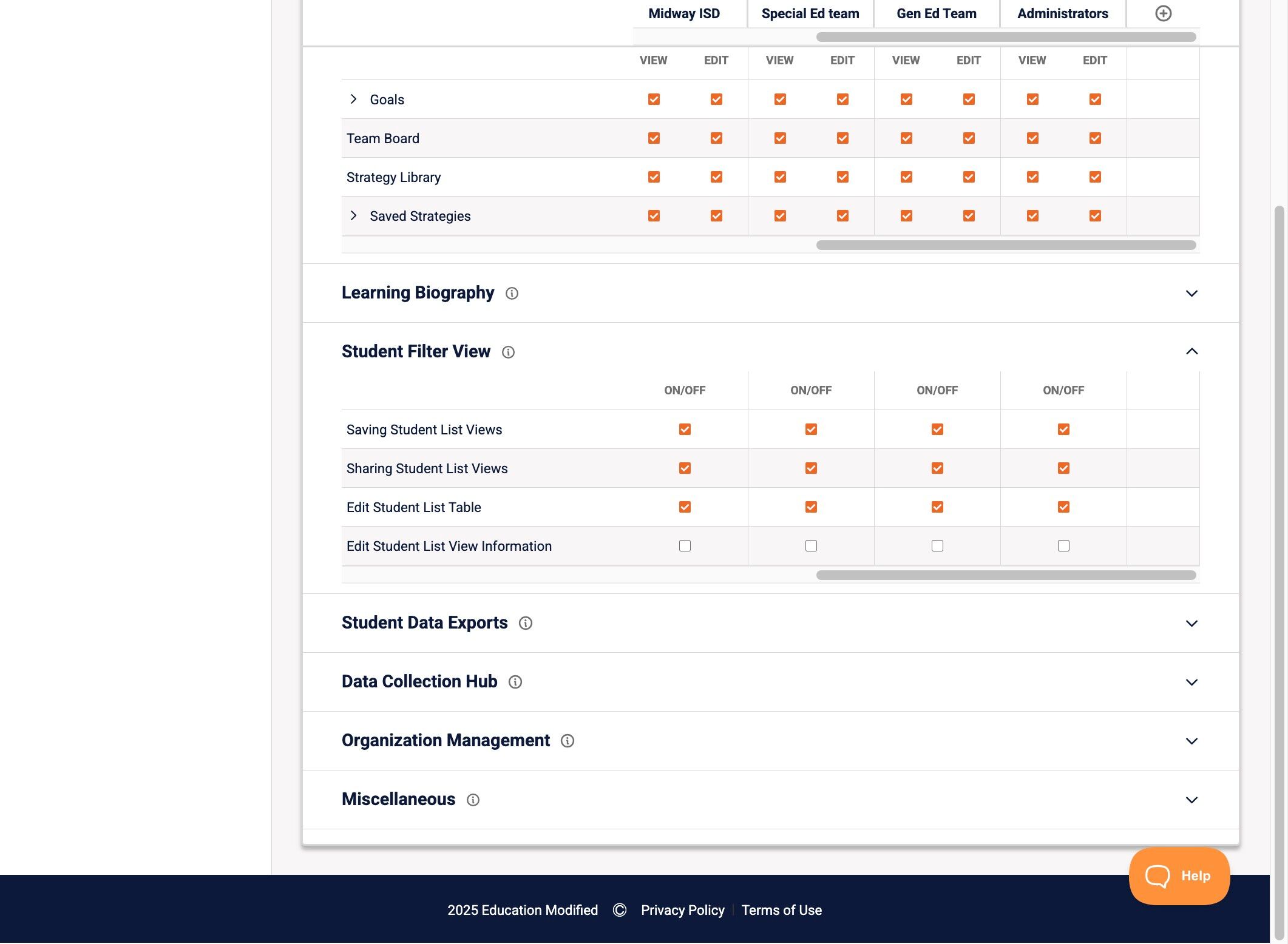The width and height of the screenshot is (1288, 944).
Task: Enable Edit Student List View Information for Midway ISD
Action: (685, 546)
